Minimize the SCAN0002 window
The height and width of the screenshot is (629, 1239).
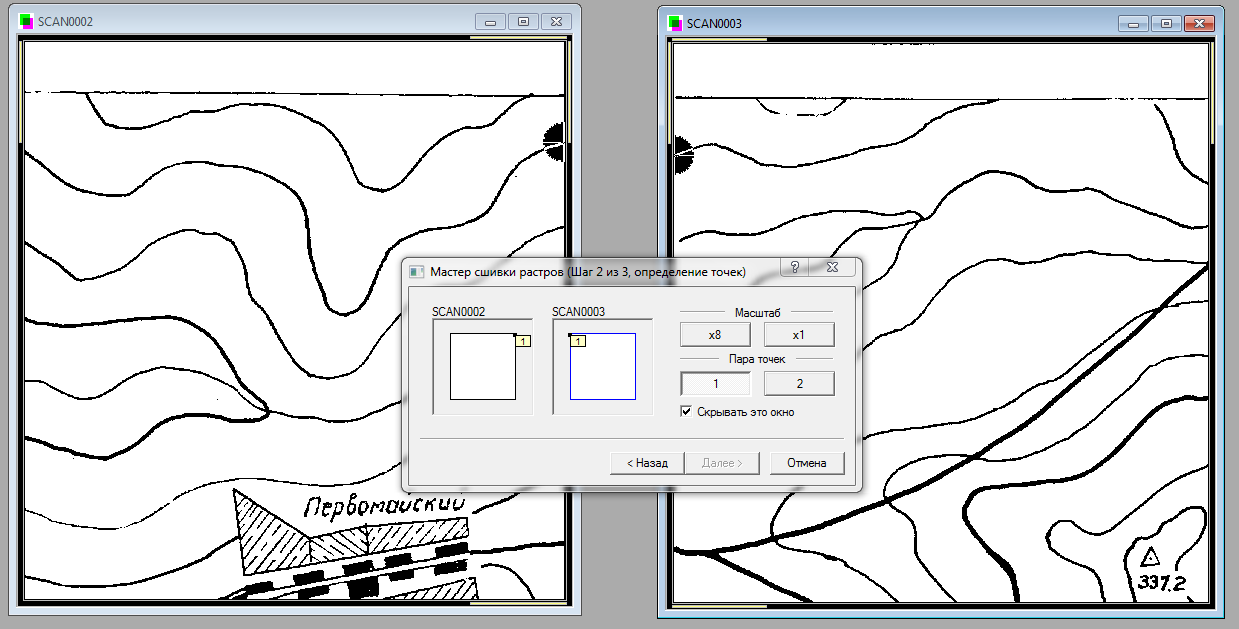point(490,21)
